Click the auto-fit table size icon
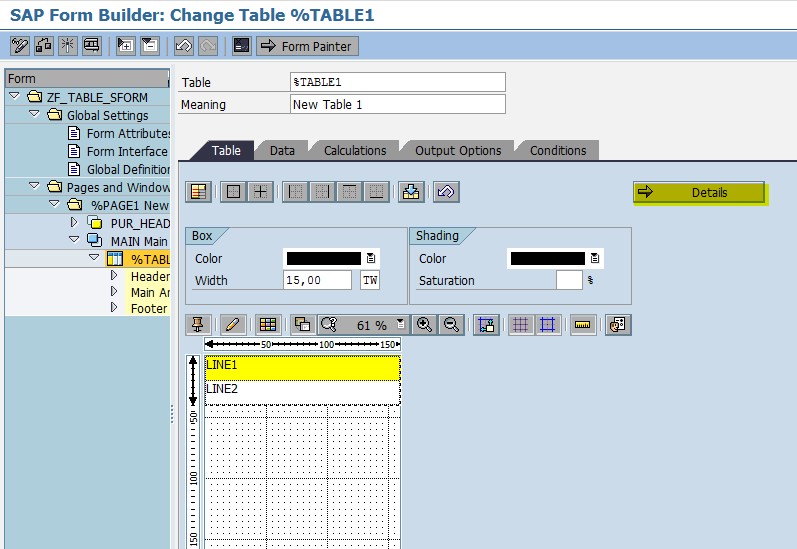The height and width of the screenshot is (549, 797). 486,324
